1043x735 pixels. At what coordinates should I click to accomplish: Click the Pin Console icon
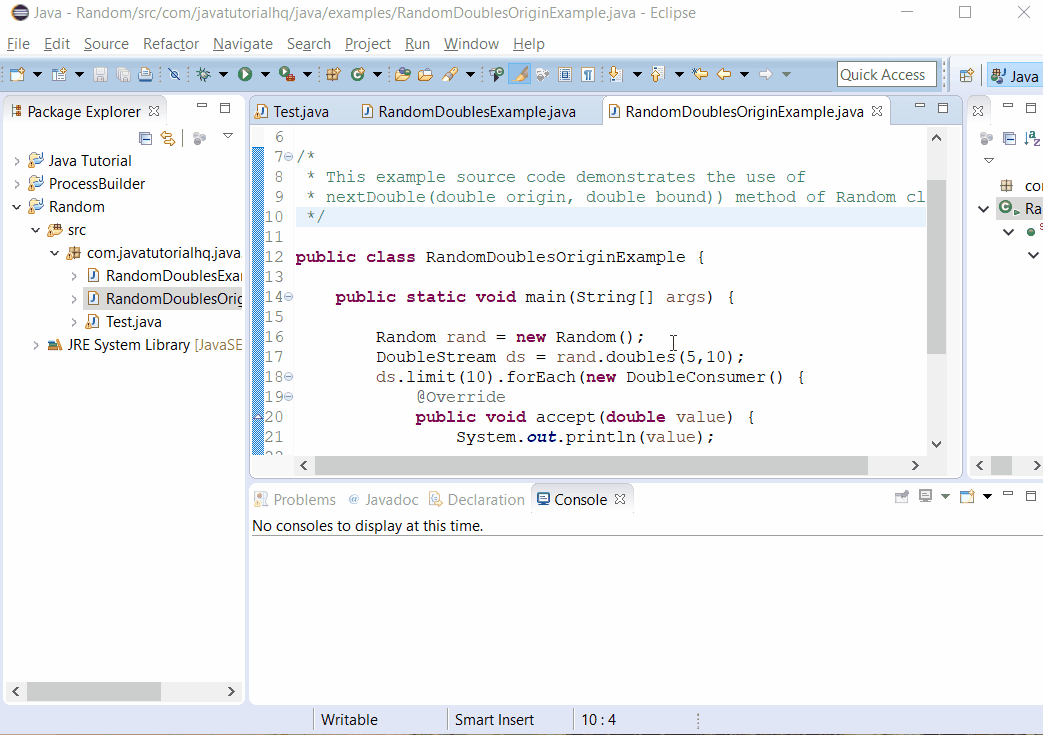pos(902,496)
